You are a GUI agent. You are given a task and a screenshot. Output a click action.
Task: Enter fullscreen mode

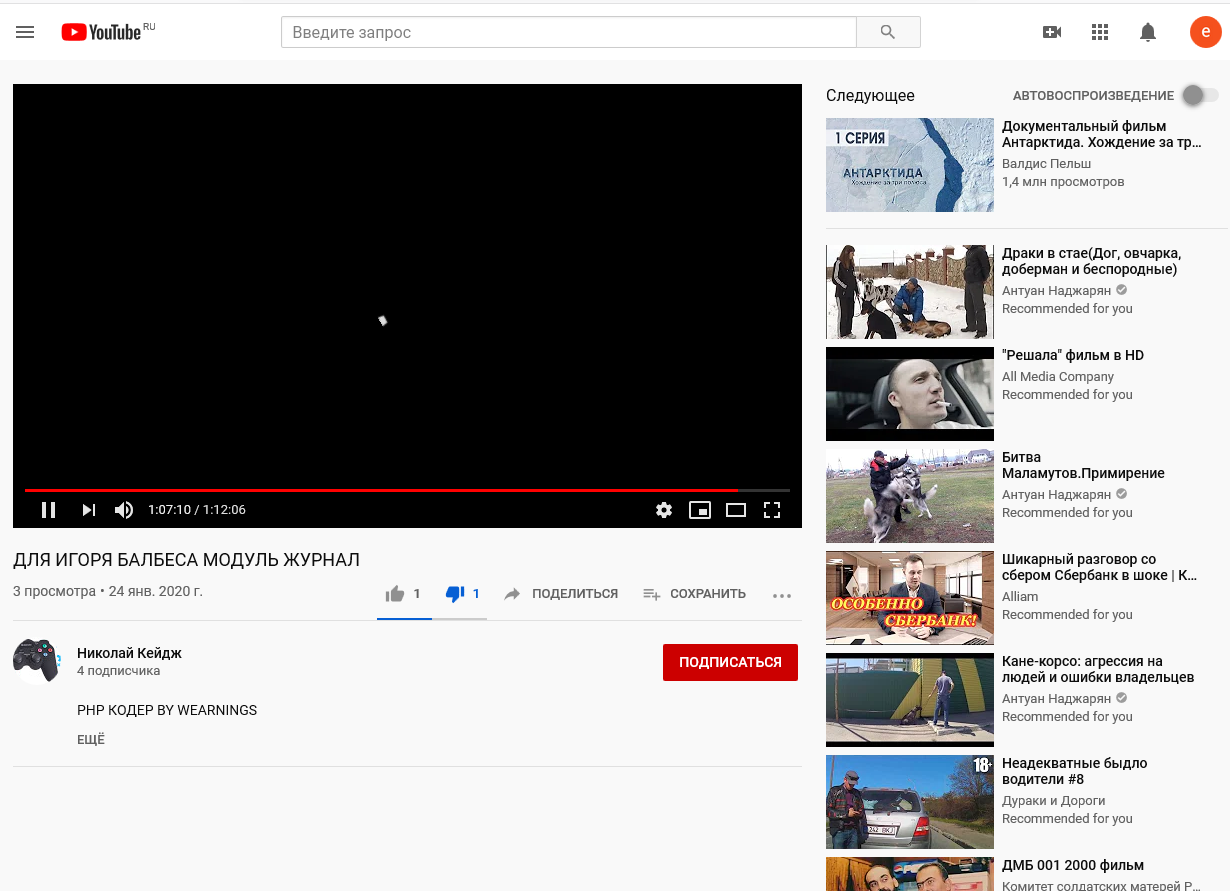(x=772, y=510)
